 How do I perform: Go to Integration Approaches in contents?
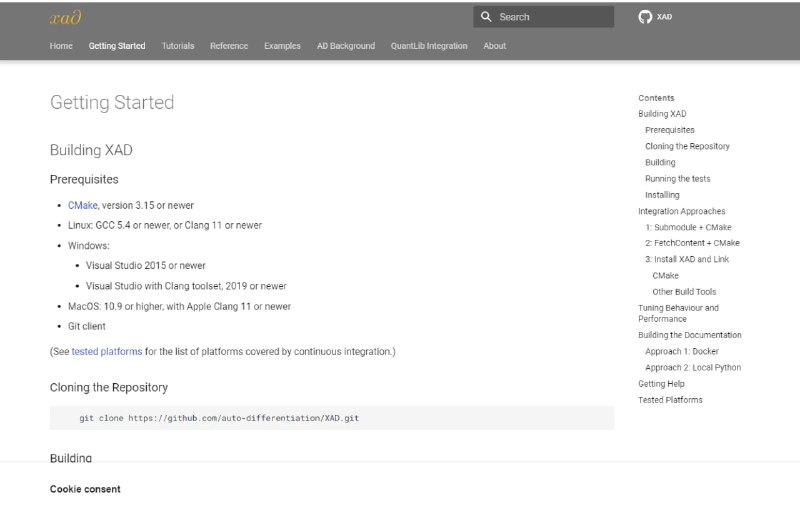(x=681, y=211)
